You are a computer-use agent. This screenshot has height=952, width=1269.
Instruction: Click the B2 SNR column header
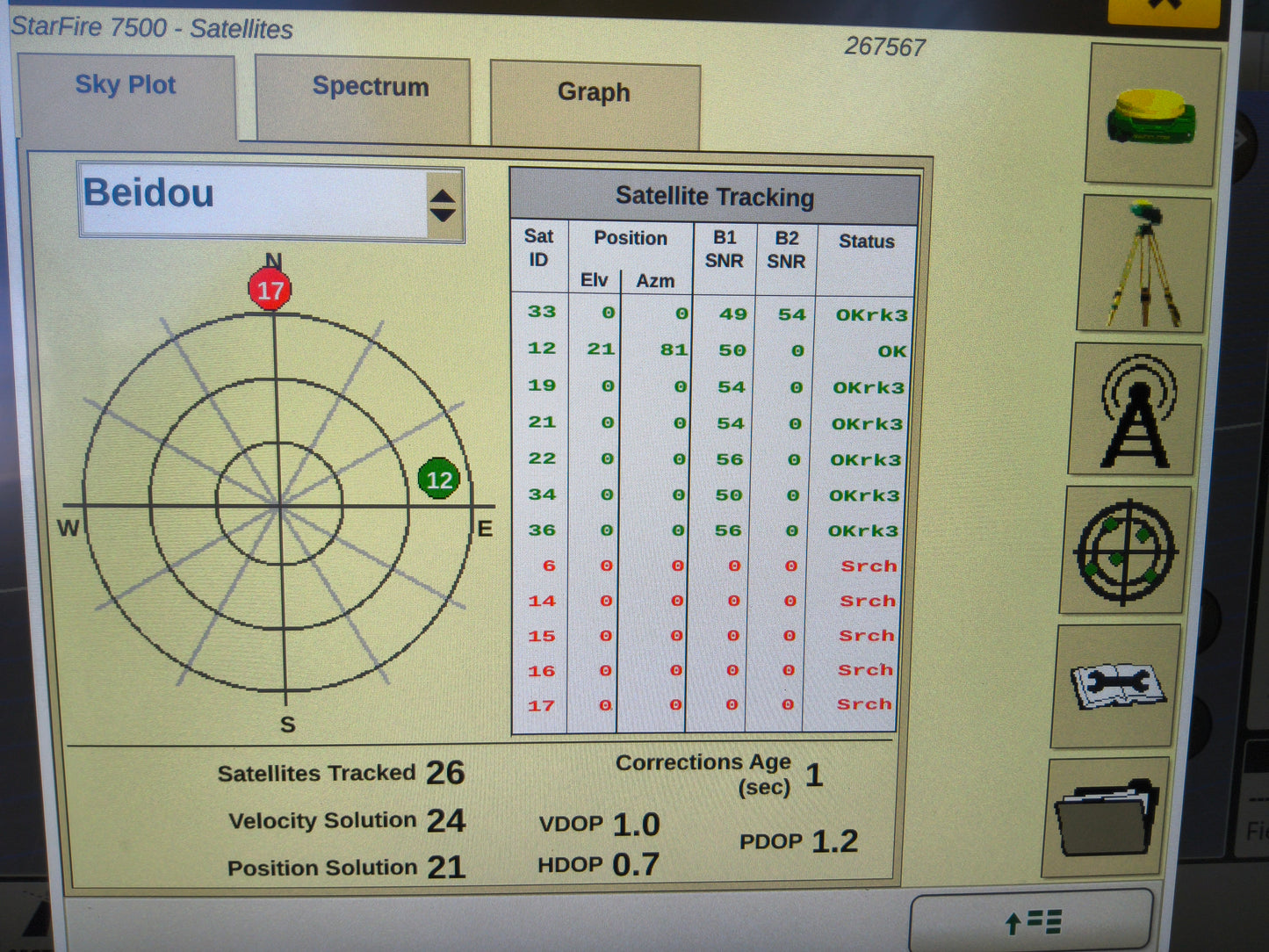pyautogui.click(x=786, y=250)
